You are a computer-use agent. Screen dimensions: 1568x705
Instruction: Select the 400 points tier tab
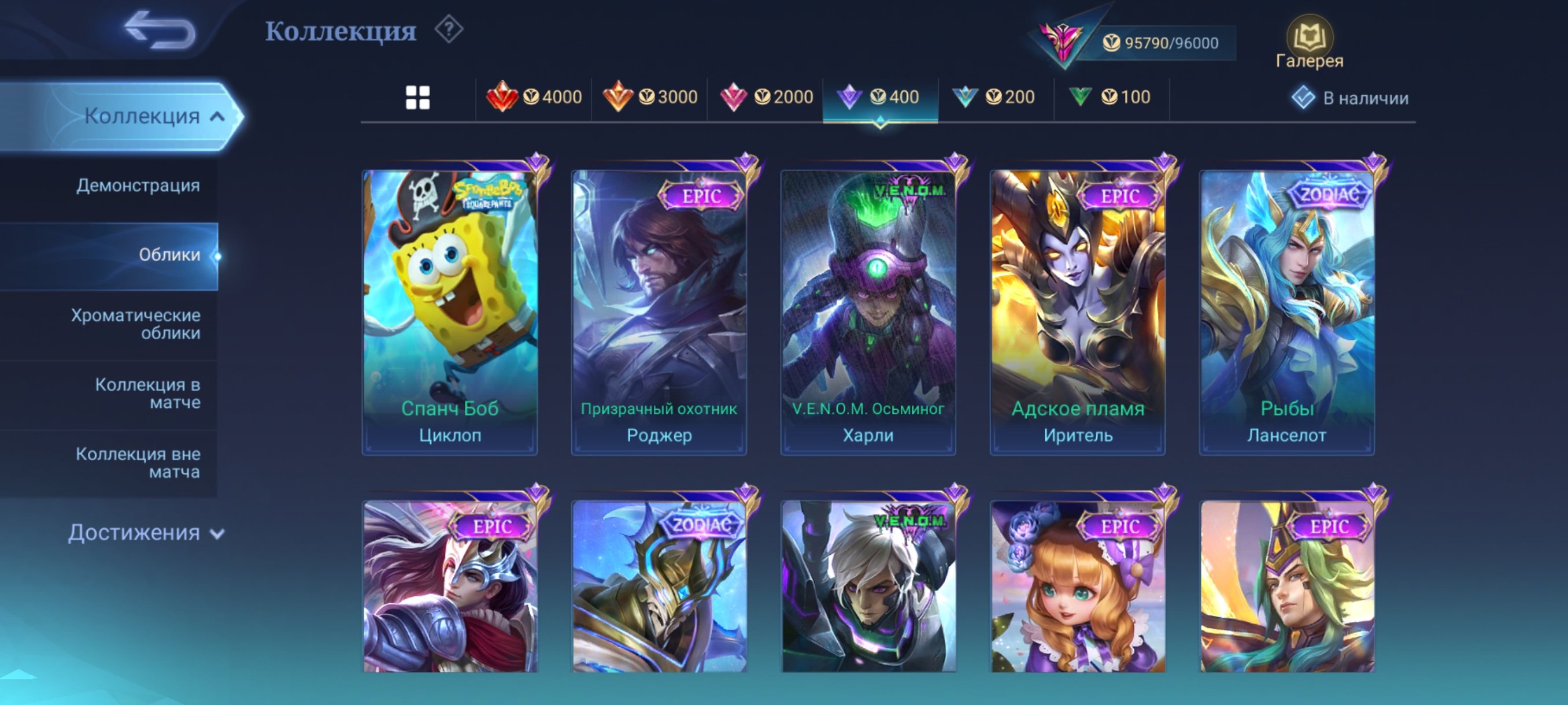[880, 97]
